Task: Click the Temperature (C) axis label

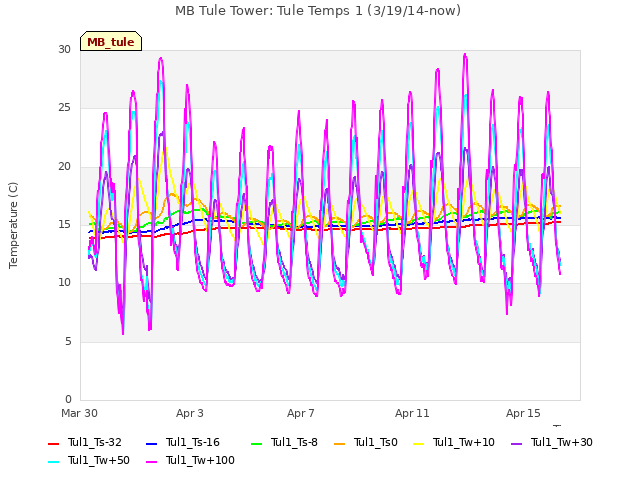Action: click(x=13, y=225)
